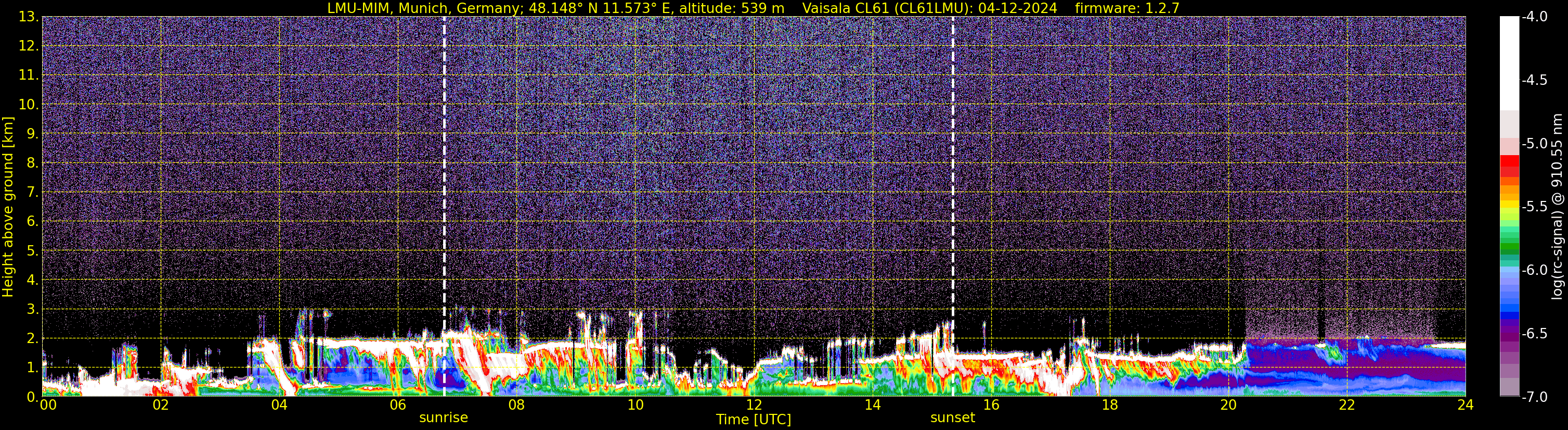Select the 'Height above ground [km]' axis title
The height and width of the screenshot is (430, 1568).
[8, 207]
